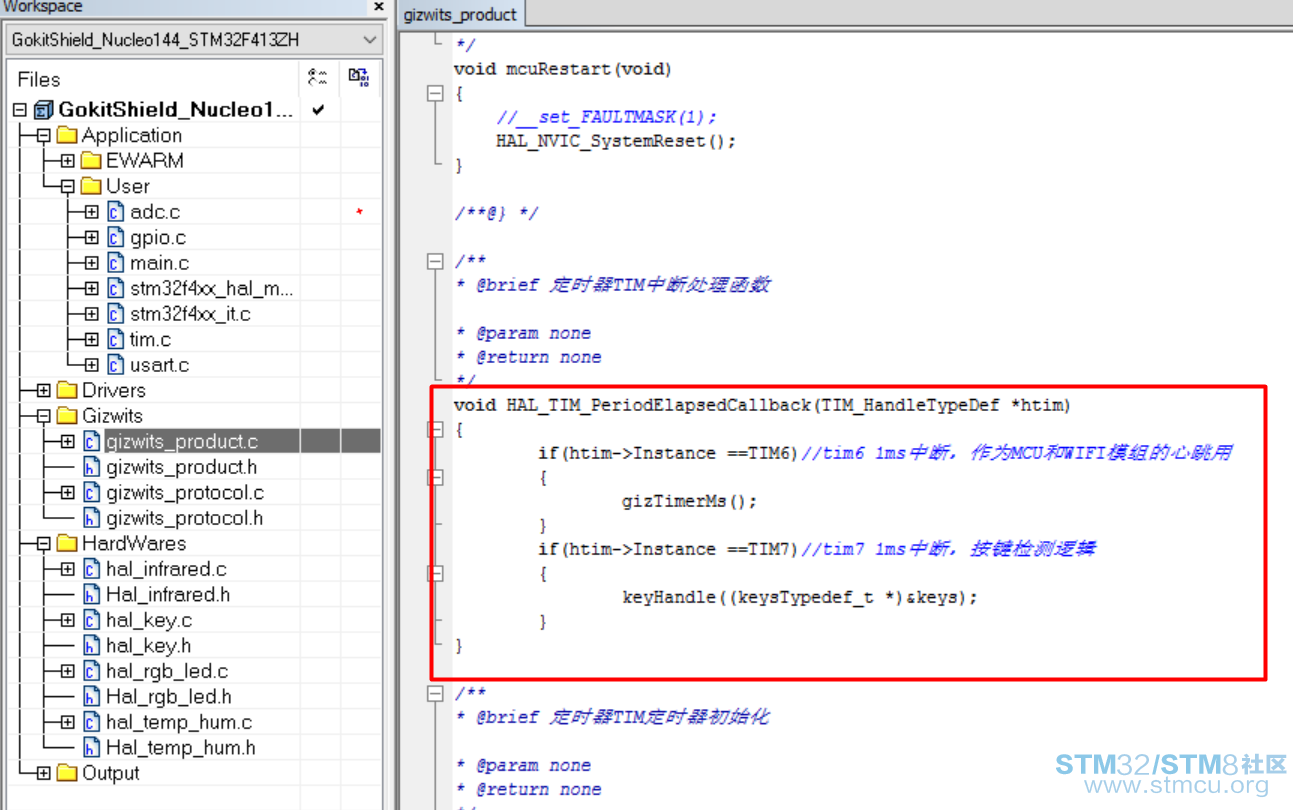
Task: Select the Drivers folder icon
Action: (x=67, y=390)
